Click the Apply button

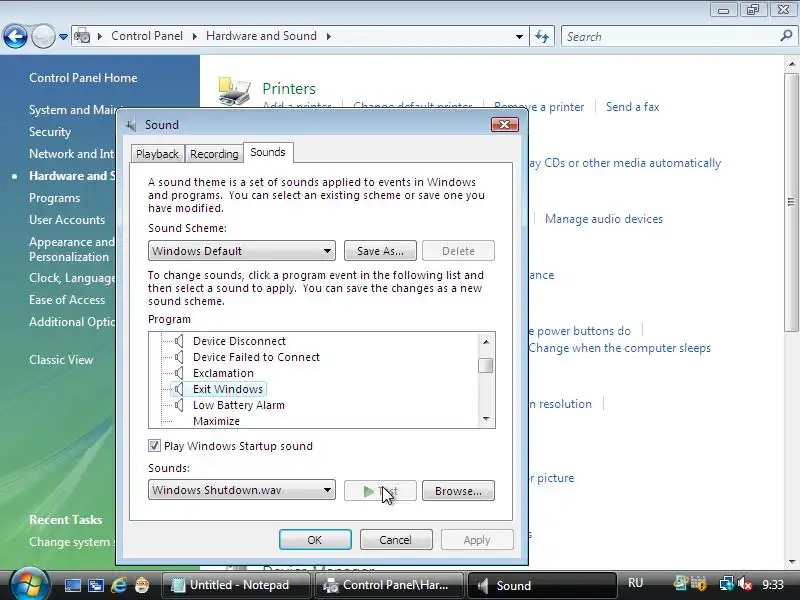point(477,539)
